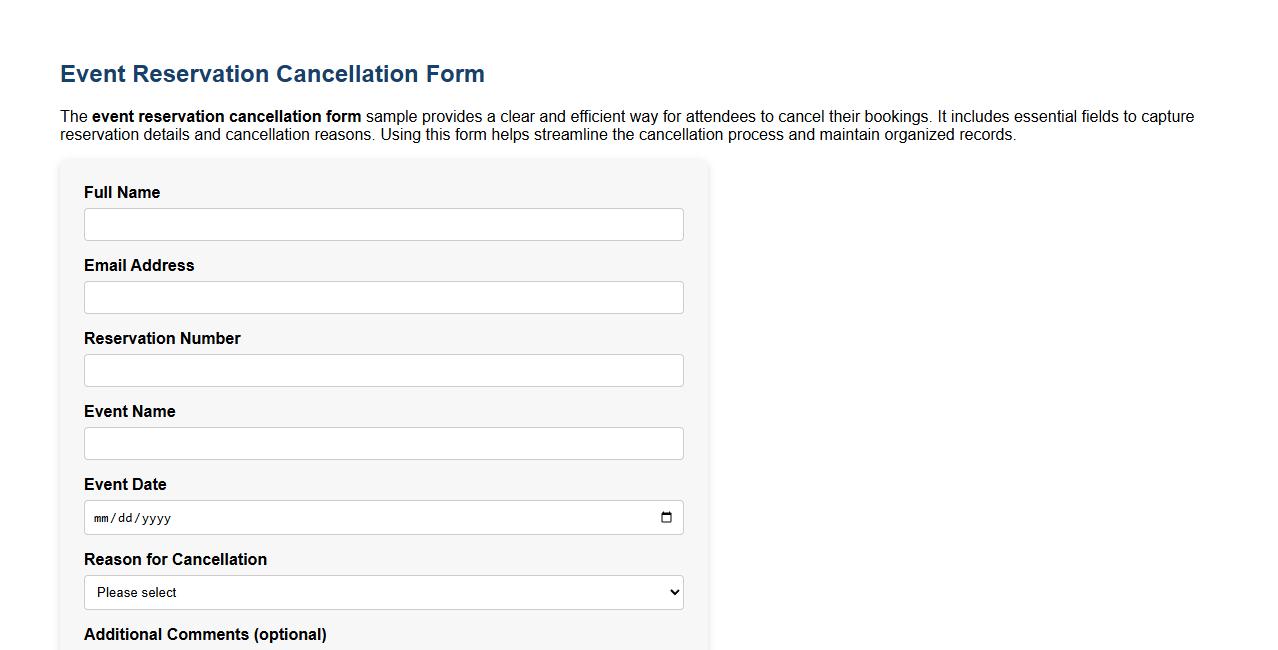The height and width of the screenshot is (650, 1278).
Task: Click the Event Date label
Action: pyautogui.click(x=125, y=484)
